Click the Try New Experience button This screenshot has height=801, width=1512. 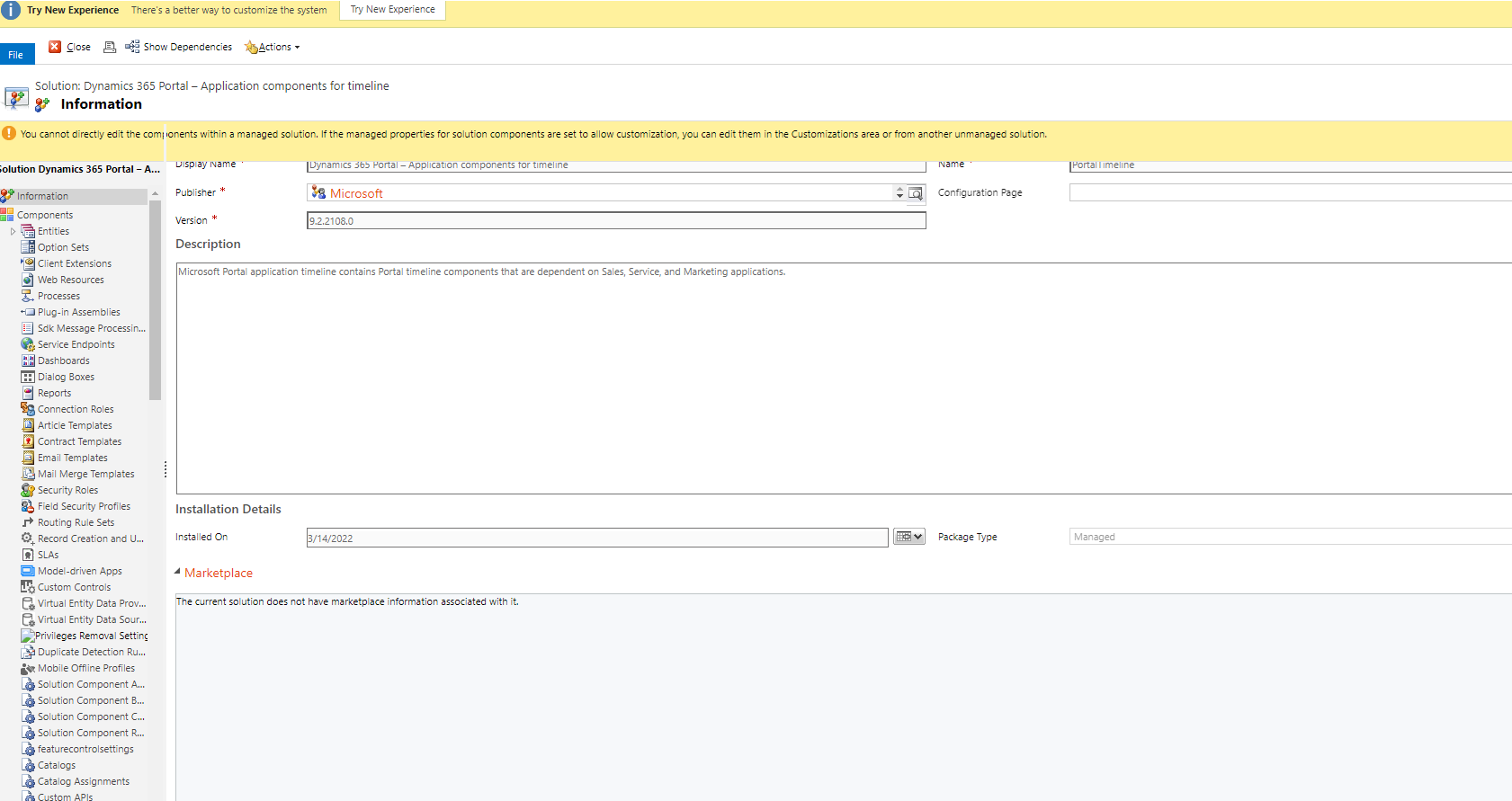[393, 10]
